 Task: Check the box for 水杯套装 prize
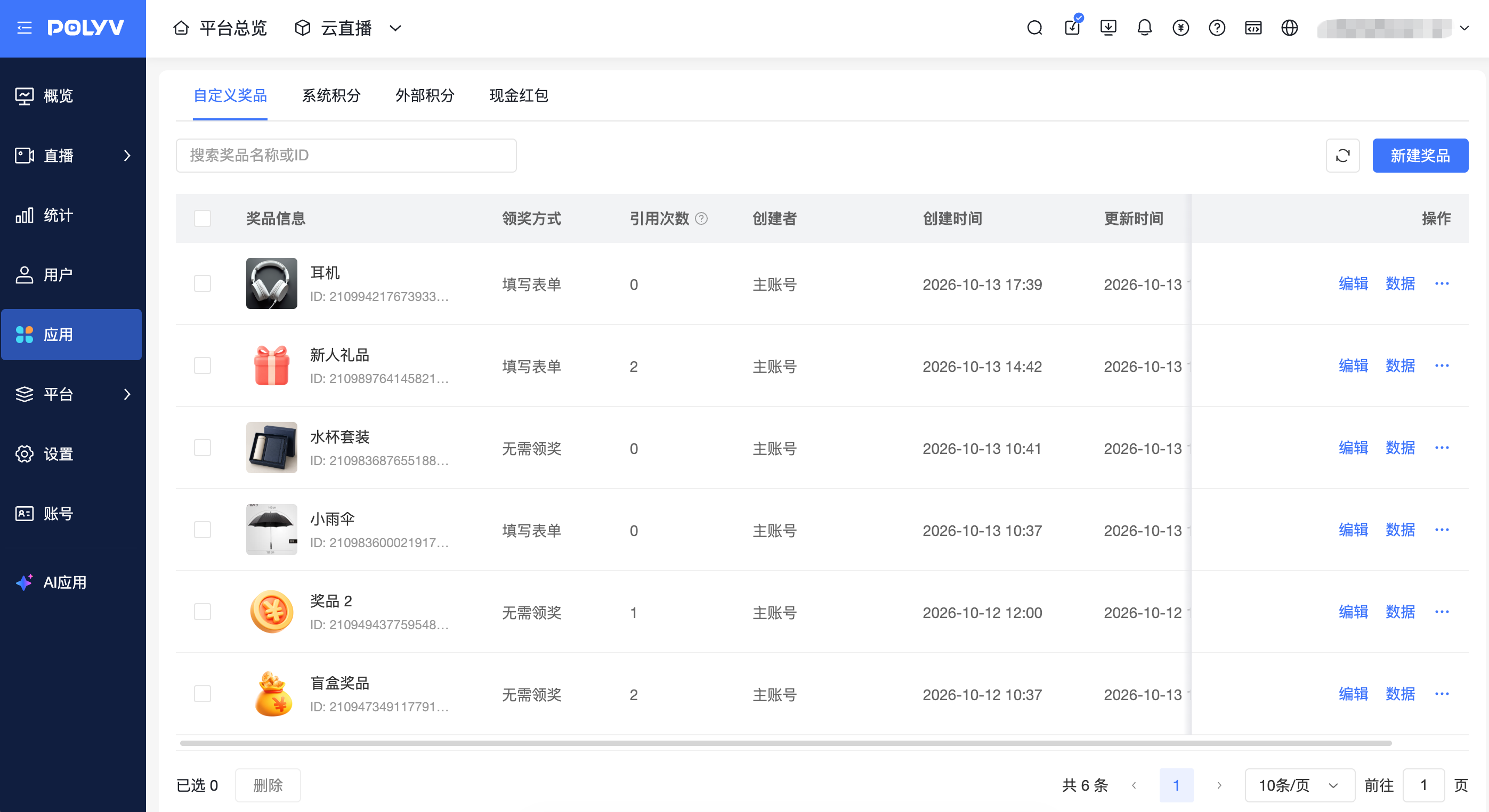(203, 448)
